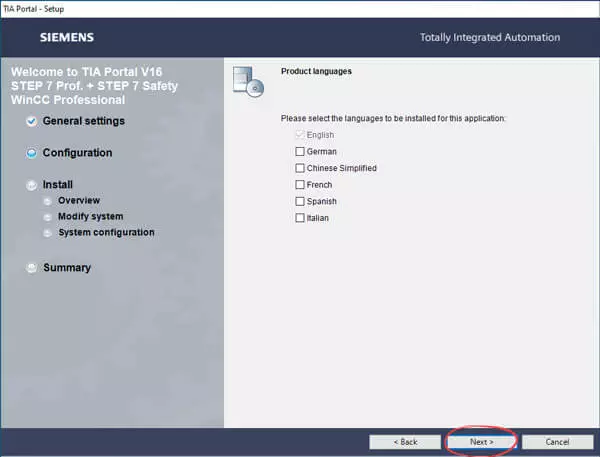
Task: Open the General settings step
Action: tap(83, 121)
